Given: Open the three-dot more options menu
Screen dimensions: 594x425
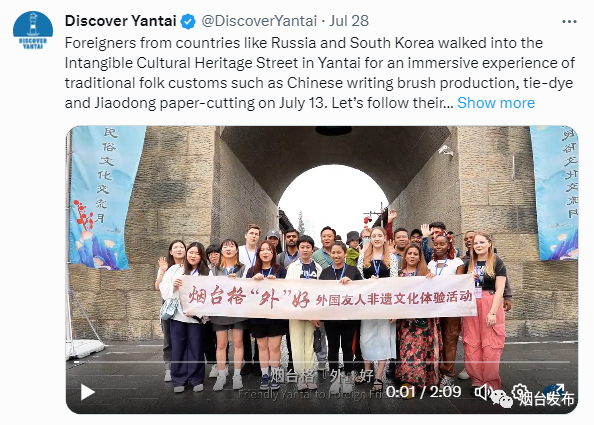Looking at the screenshot, I should (569, 22).
